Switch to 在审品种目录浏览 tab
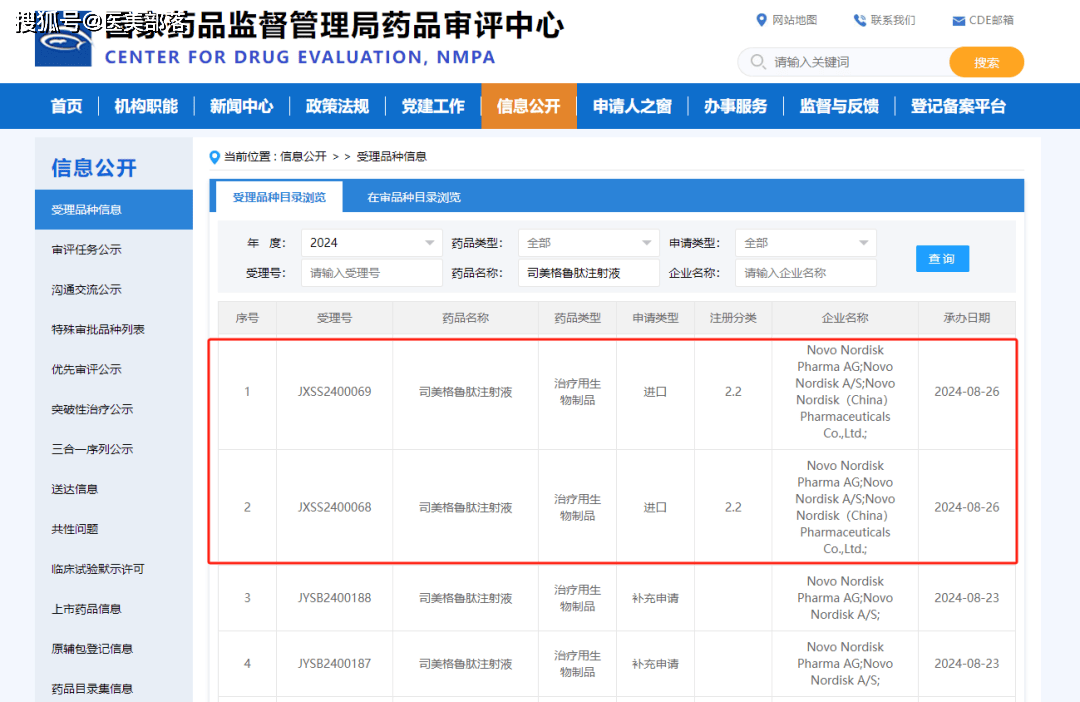 point(414,197)
